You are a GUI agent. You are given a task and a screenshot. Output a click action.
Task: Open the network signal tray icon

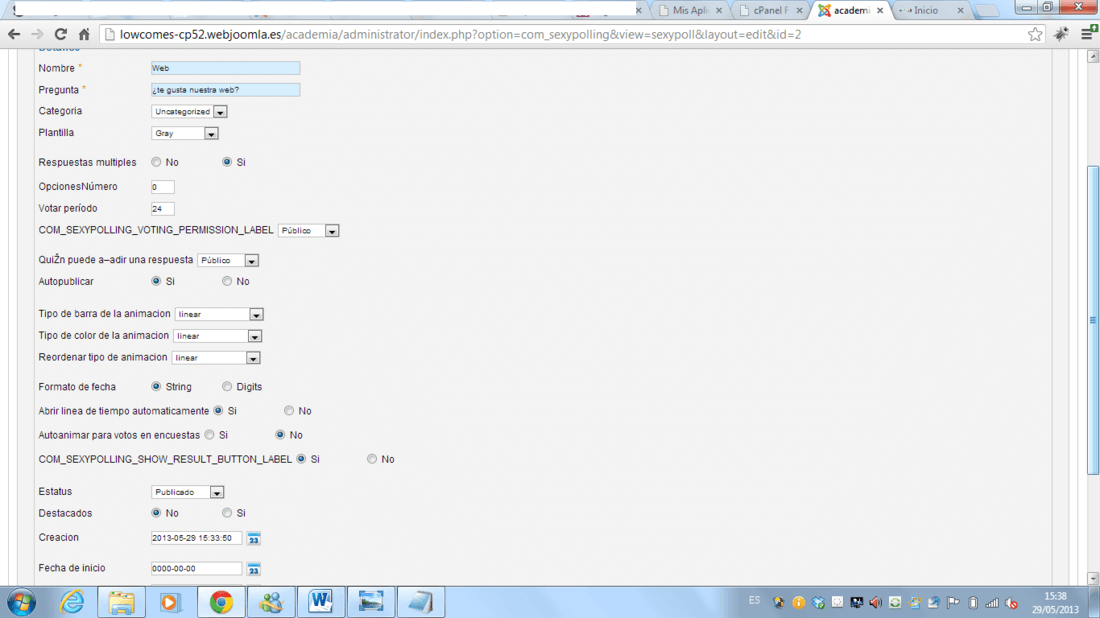tap(992, 603)
